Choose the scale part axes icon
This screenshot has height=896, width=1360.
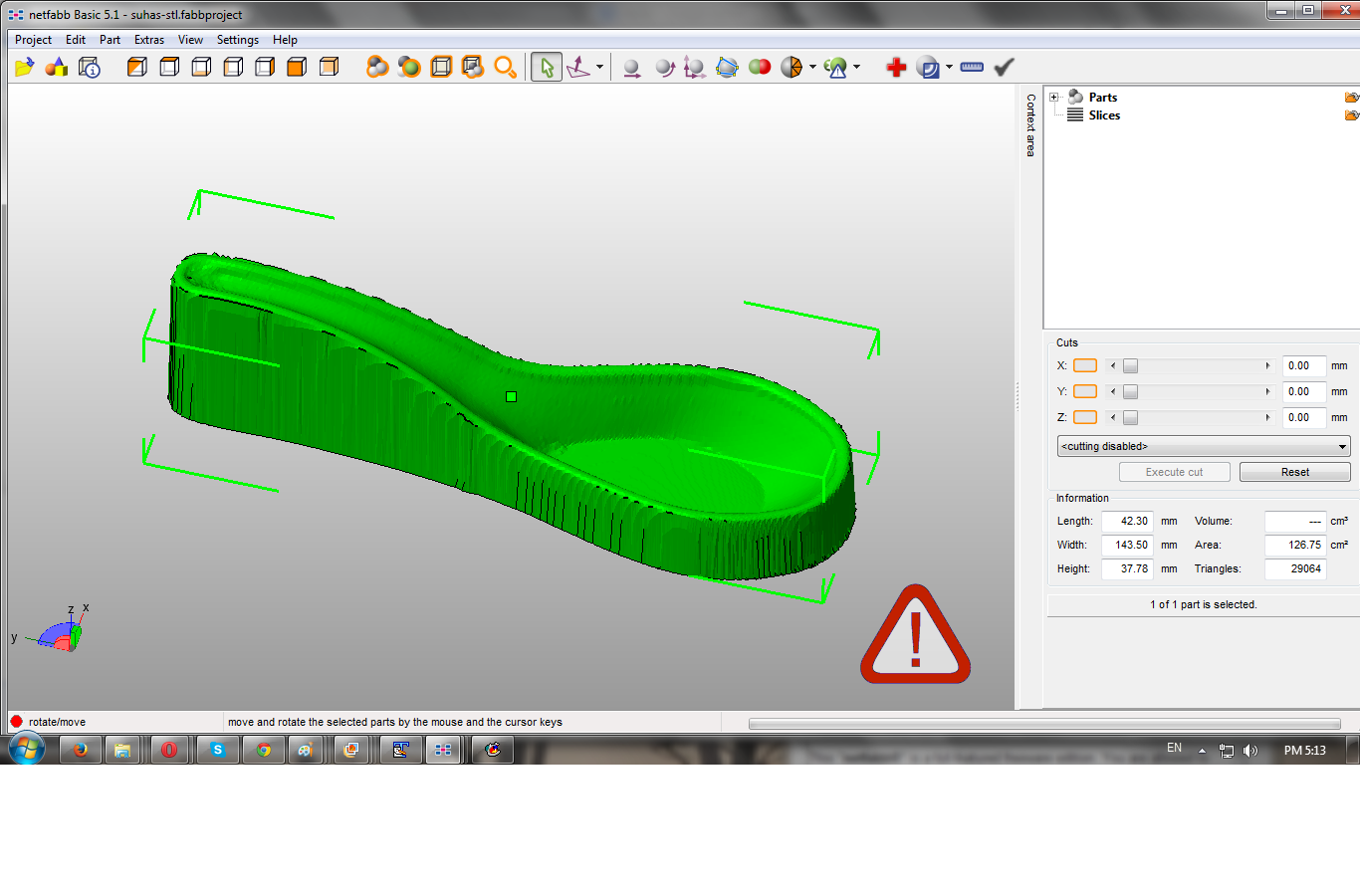[x=695, y=67]
